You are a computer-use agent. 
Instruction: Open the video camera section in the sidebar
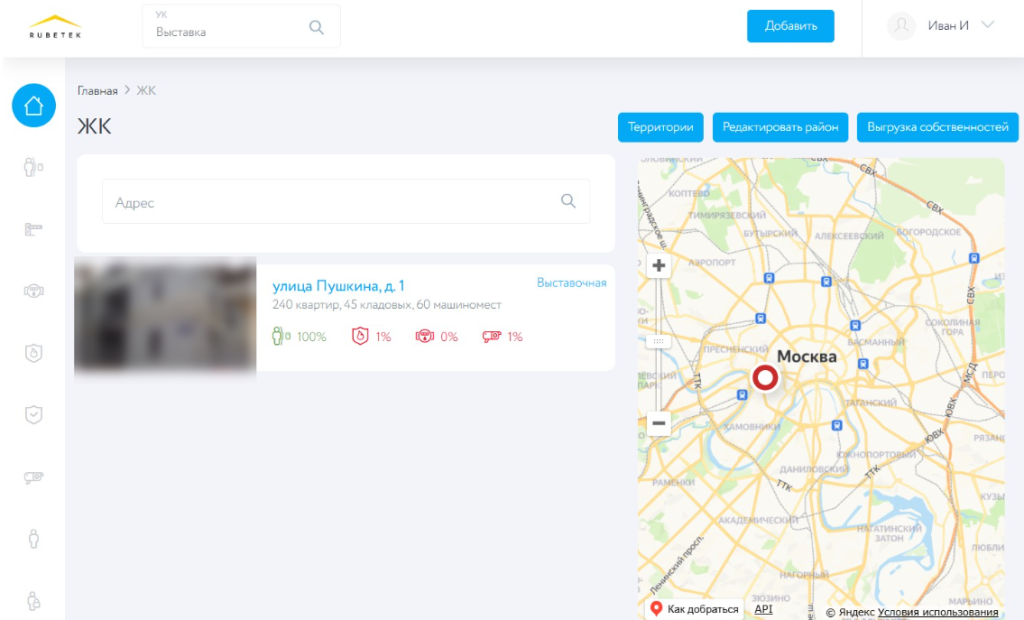pos(33,477)
